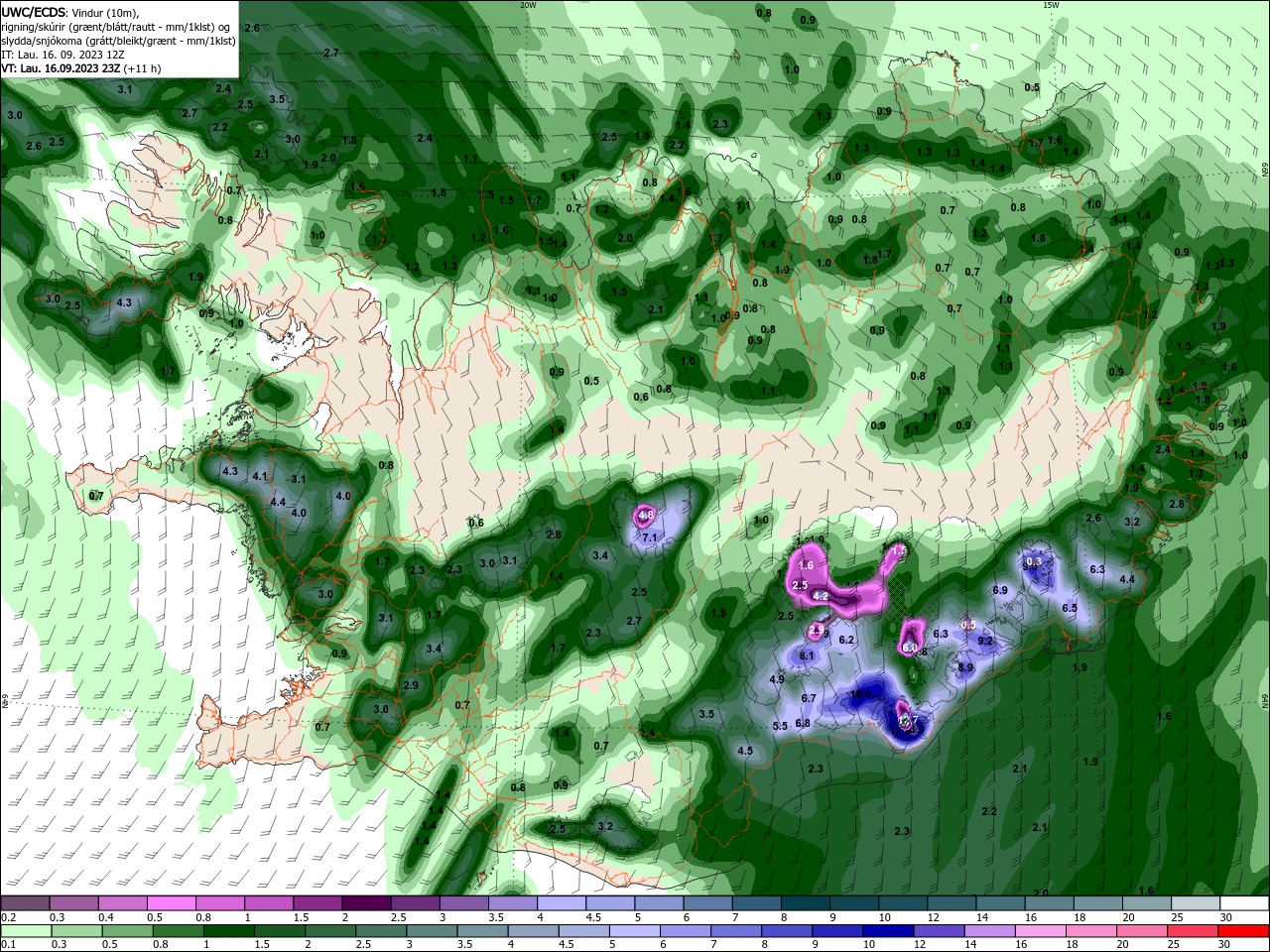Click the darkest purple 2 swatch in the upper legend
The image size is (1270, 952).
point(365,903)
